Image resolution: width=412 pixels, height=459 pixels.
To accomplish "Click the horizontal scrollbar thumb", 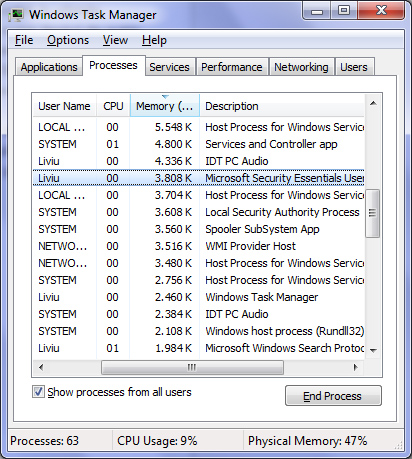I will tap(192, 367).
